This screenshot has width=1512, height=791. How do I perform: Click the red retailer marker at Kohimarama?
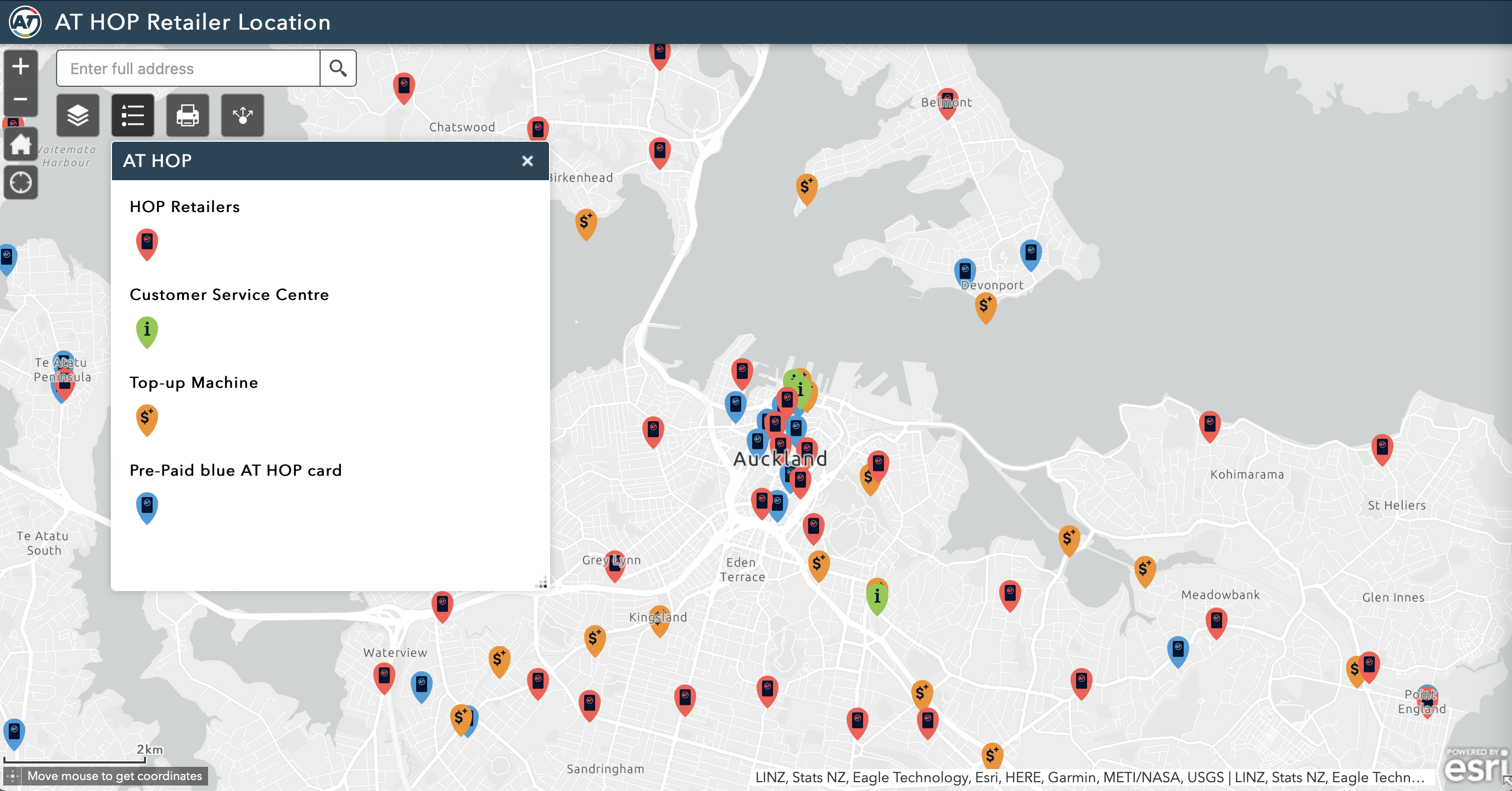click(x=1209, y=424)
